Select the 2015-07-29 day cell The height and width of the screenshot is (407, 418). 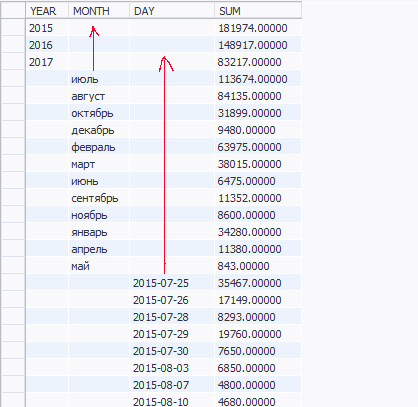point(172,334)
